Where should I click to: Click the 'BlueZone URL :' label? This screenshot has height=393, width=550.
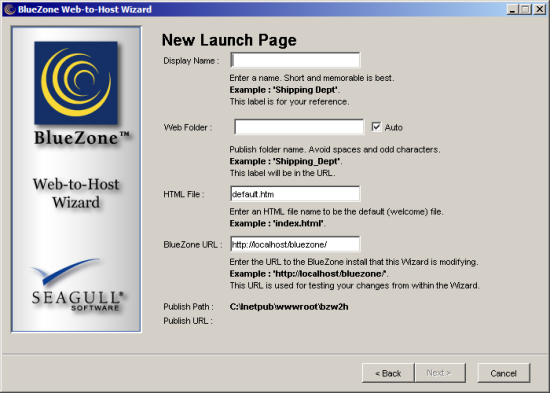coord(193,245)
